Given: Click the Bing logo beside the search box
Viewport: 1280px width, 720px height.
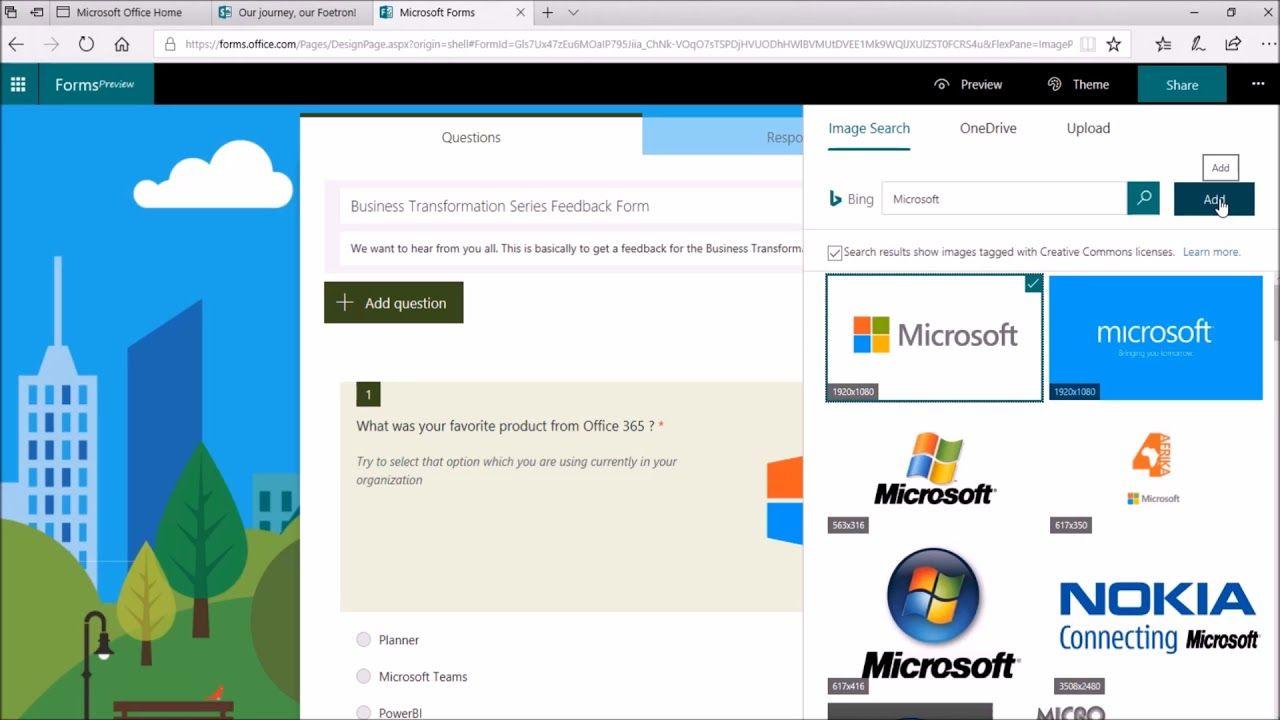Looking at the screenshot, I should [836, 199].
